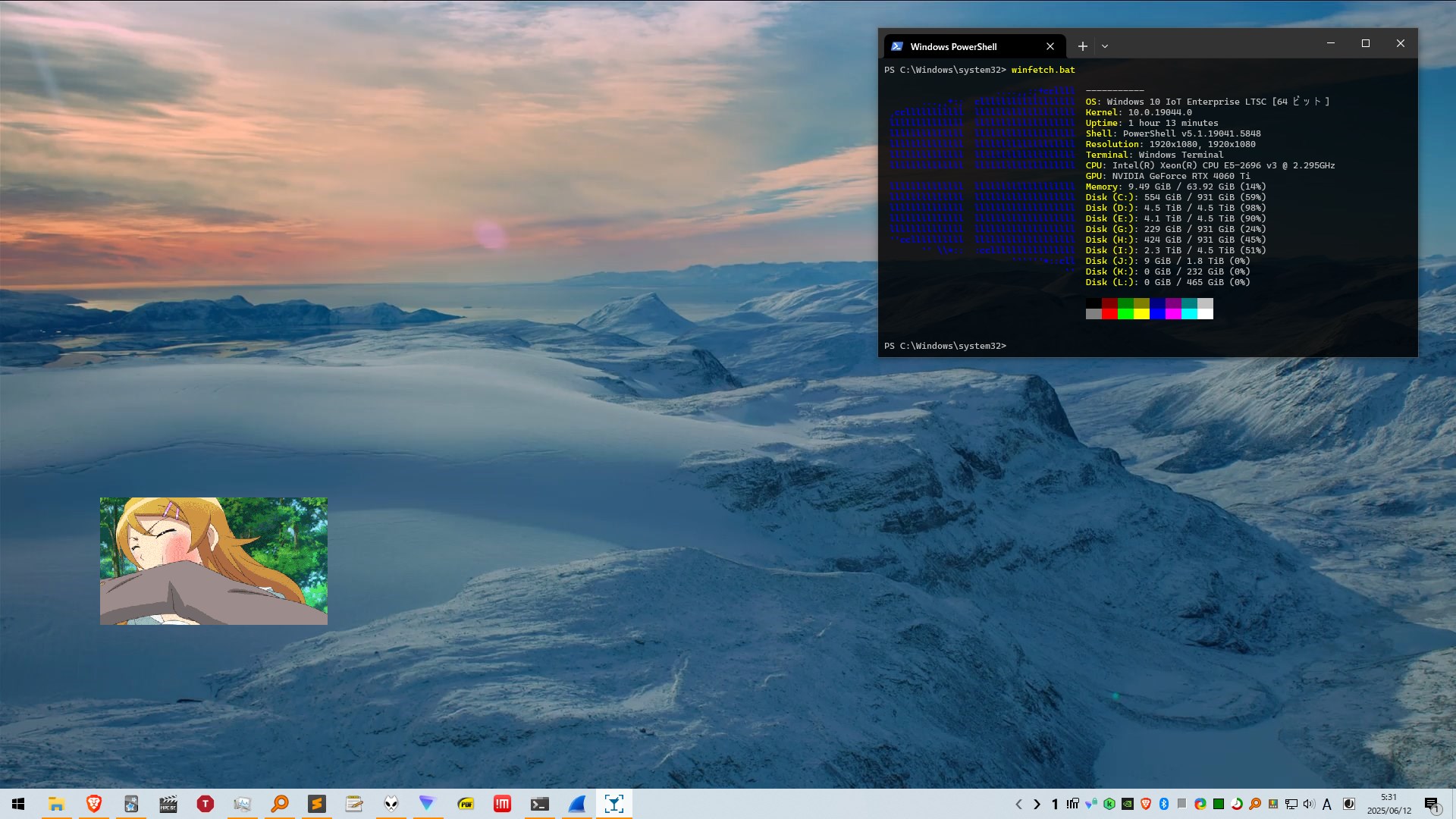This screenshot has height=819, width=1456.
Task: Click the colorful swirl browser tray icon
Action: point(1200,804)
